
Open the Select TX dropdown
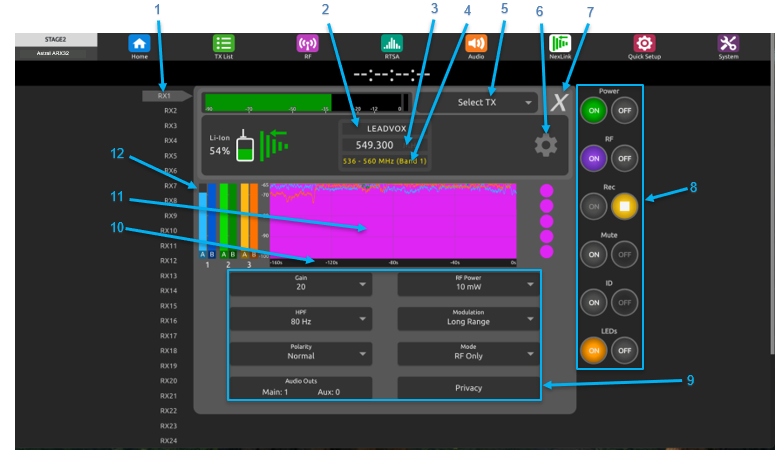pos(478,102)
